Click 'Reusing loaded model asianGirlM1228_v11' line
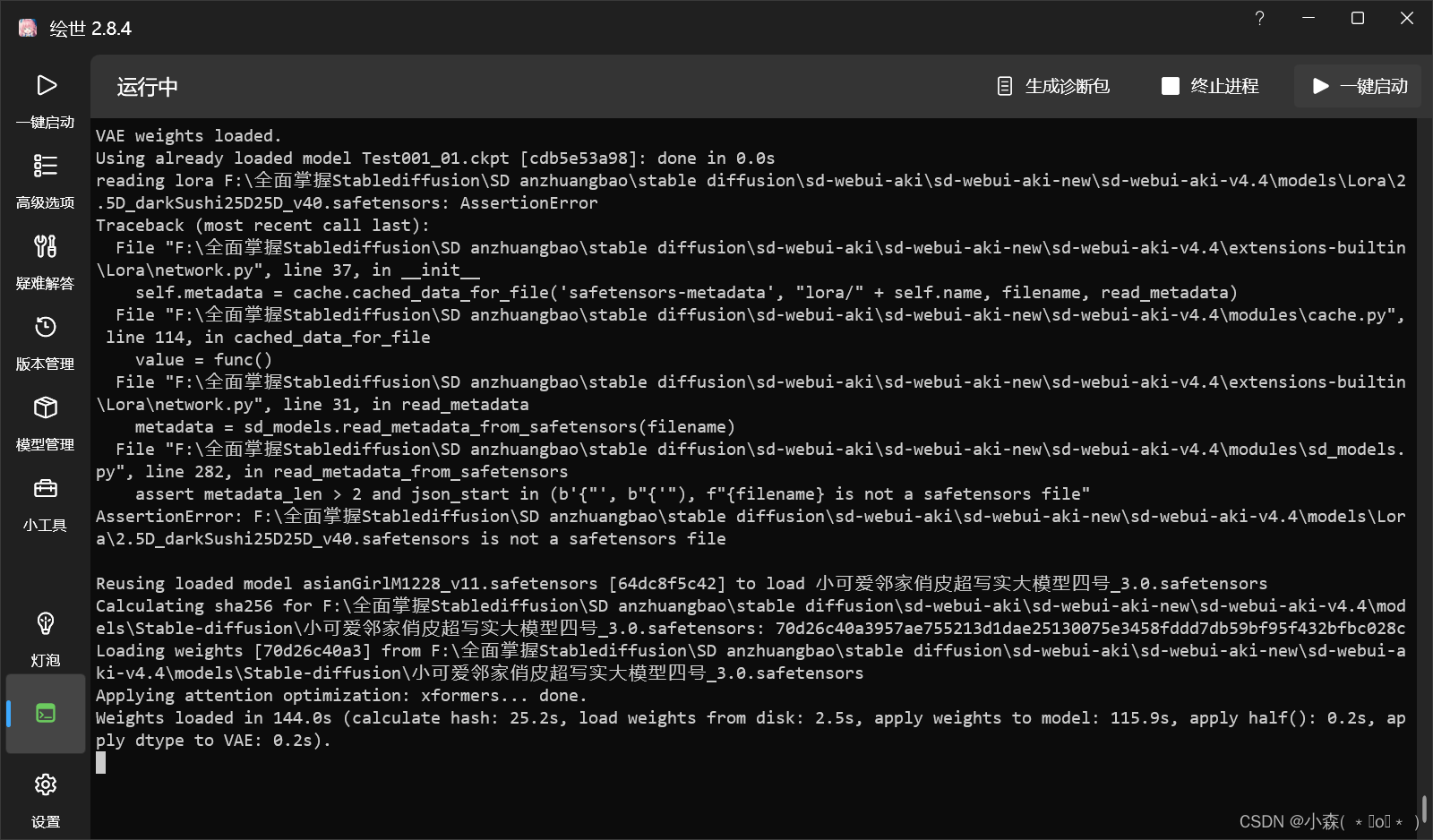The image size is (1433, 840). (x=682, y=584)
